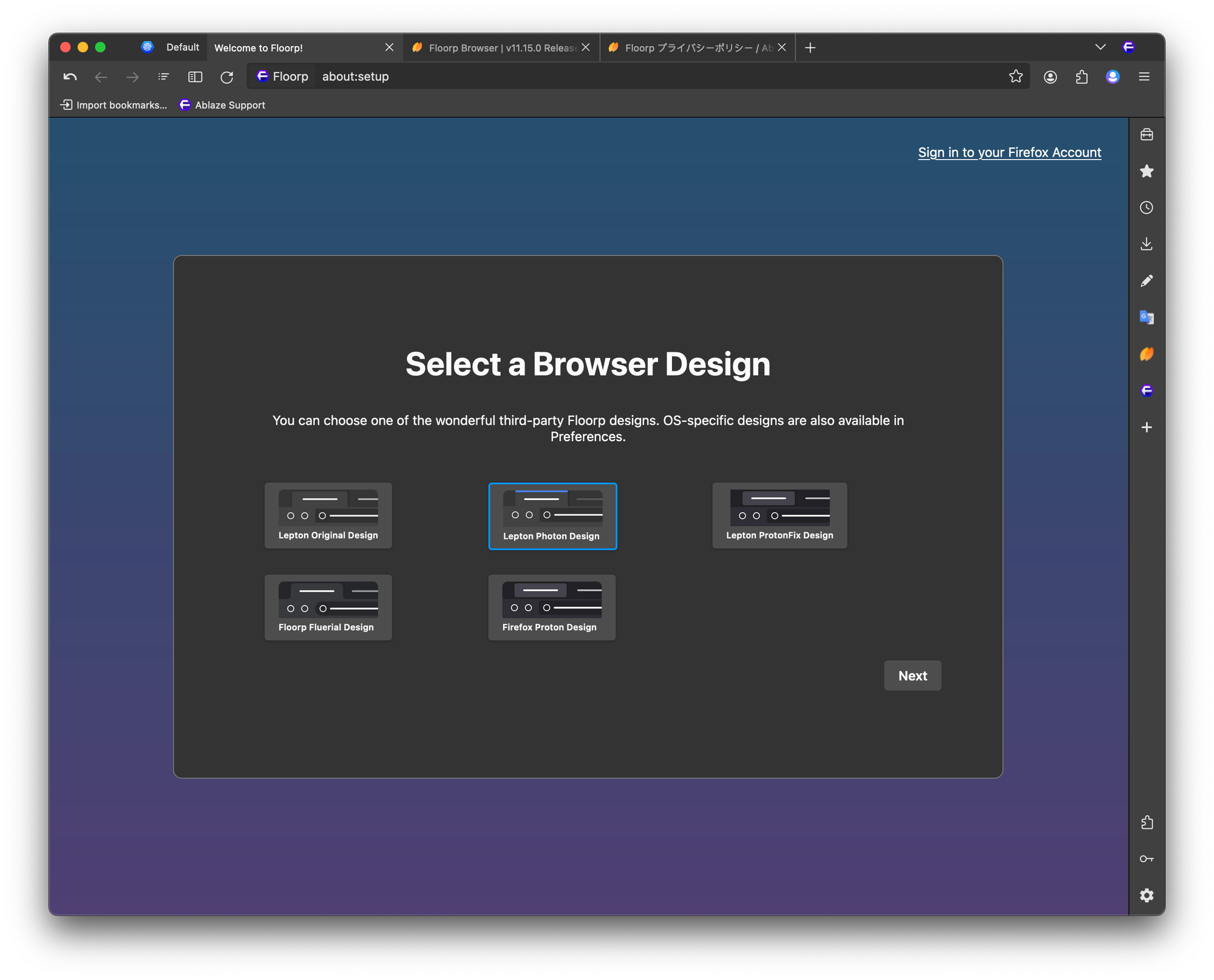The image size is (1214, 980).
Task: Open history clock panel in sidebar
Action: (x=1147, y=208)
